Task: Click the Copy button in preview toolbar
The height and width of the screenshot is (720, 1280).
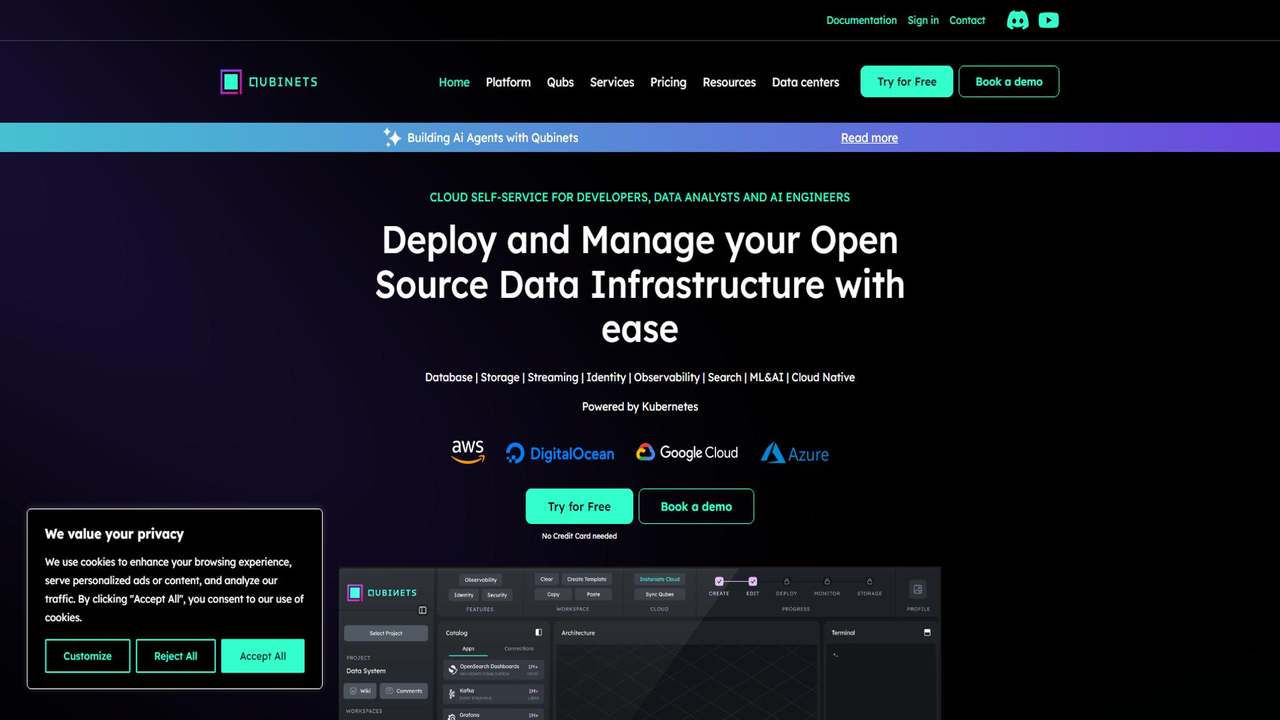Action: click(x=553, y=594)
